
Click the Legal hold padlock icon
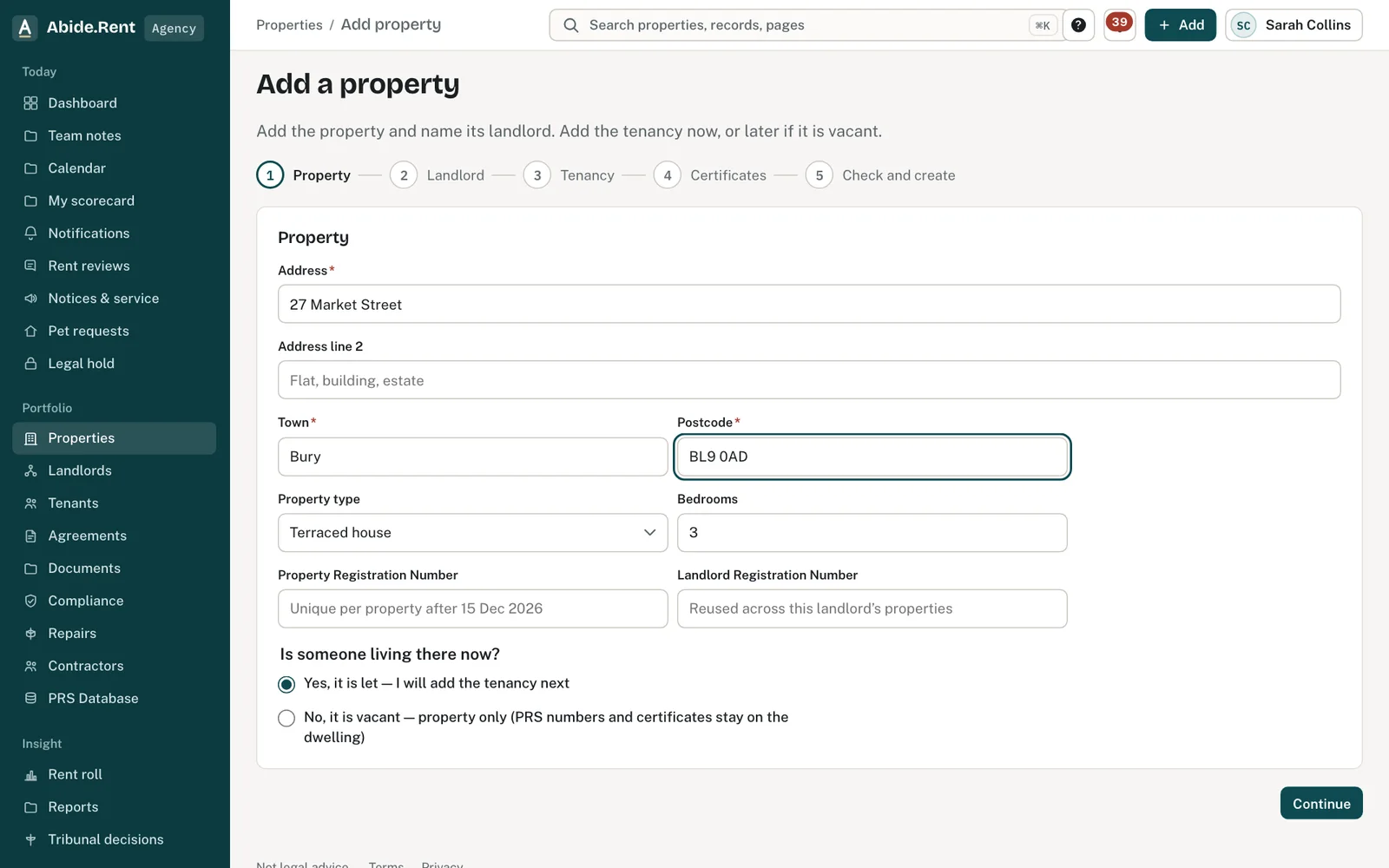coord(30,364)
